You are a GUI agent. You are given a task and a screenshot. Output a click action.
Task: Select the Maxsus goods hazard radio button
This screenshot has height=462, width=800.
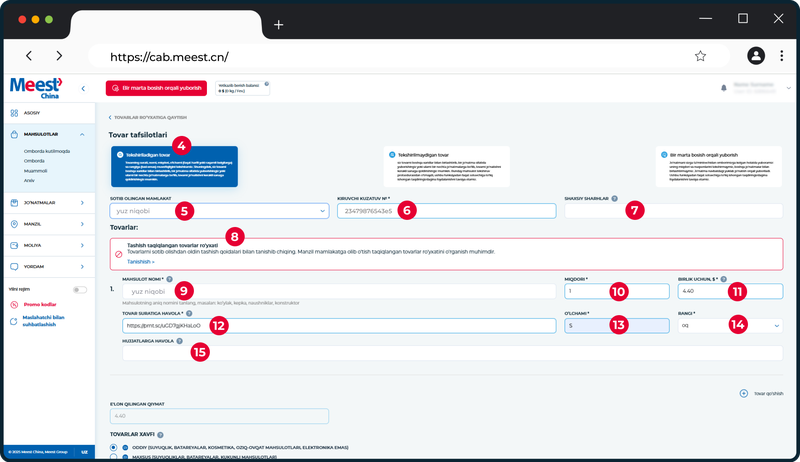click(x=113, y=457)
